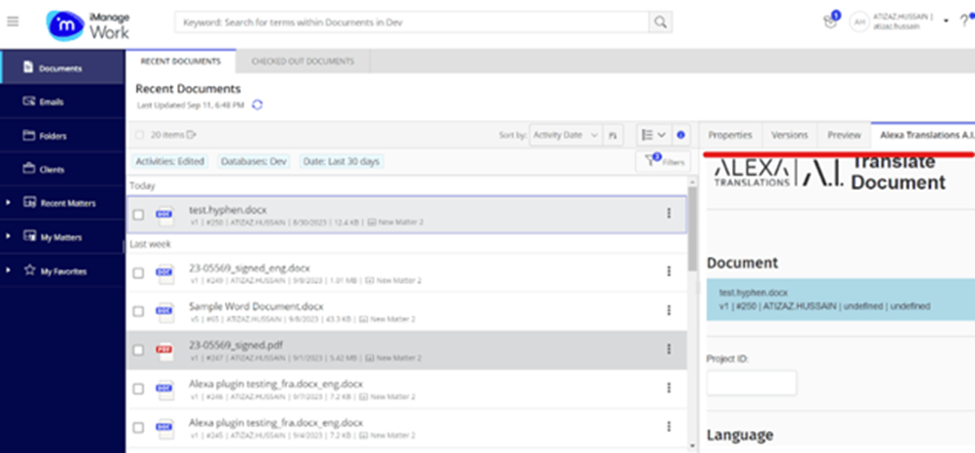Open more options for 23-05569_signed.pdf
Image resolution: width=975 pixels, height=453 pixels.
click(669, 349)
